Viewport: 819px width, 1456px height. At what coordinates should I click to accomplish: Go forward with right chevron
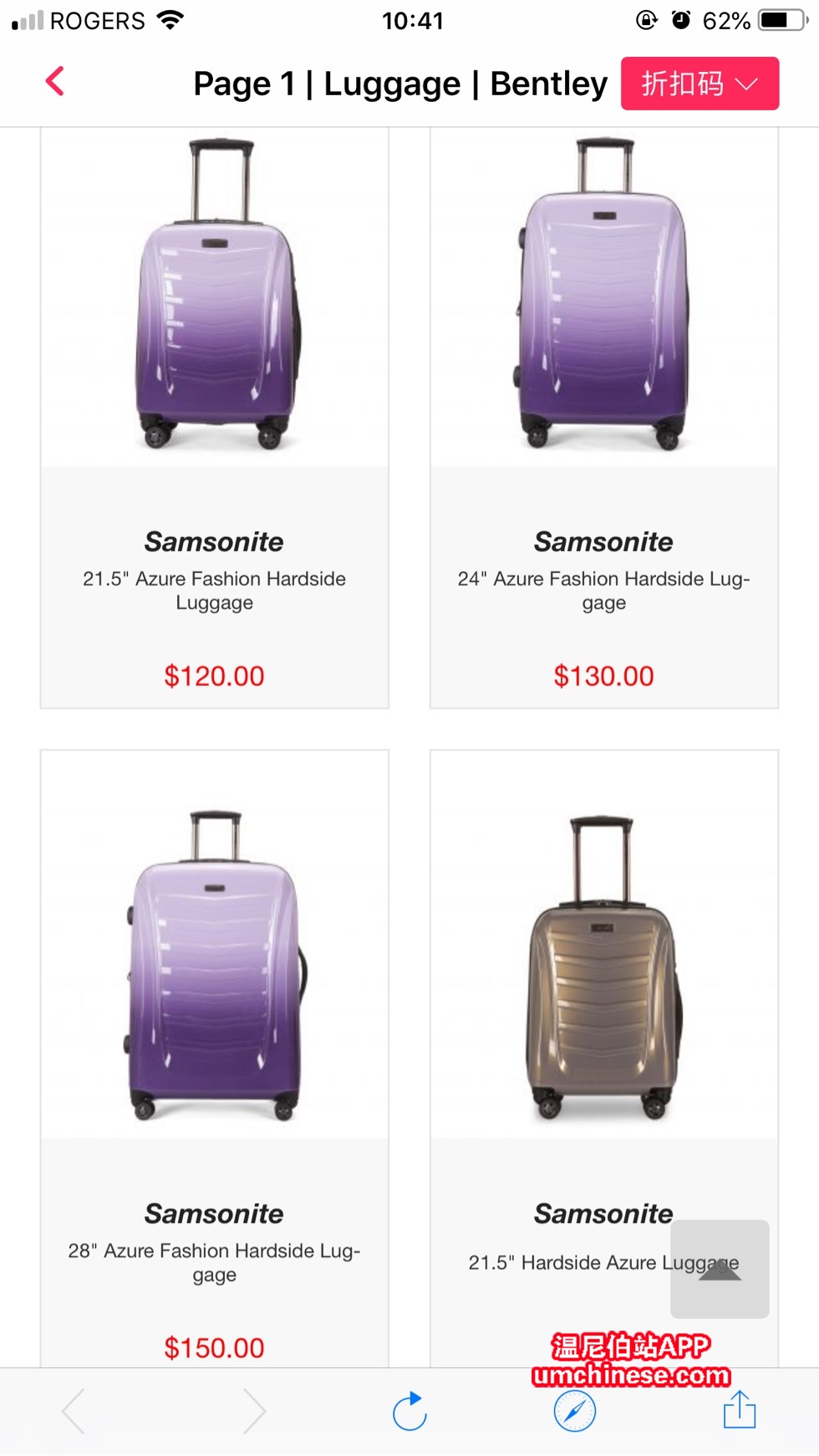pyautogui.click(x=254, y=1412)
